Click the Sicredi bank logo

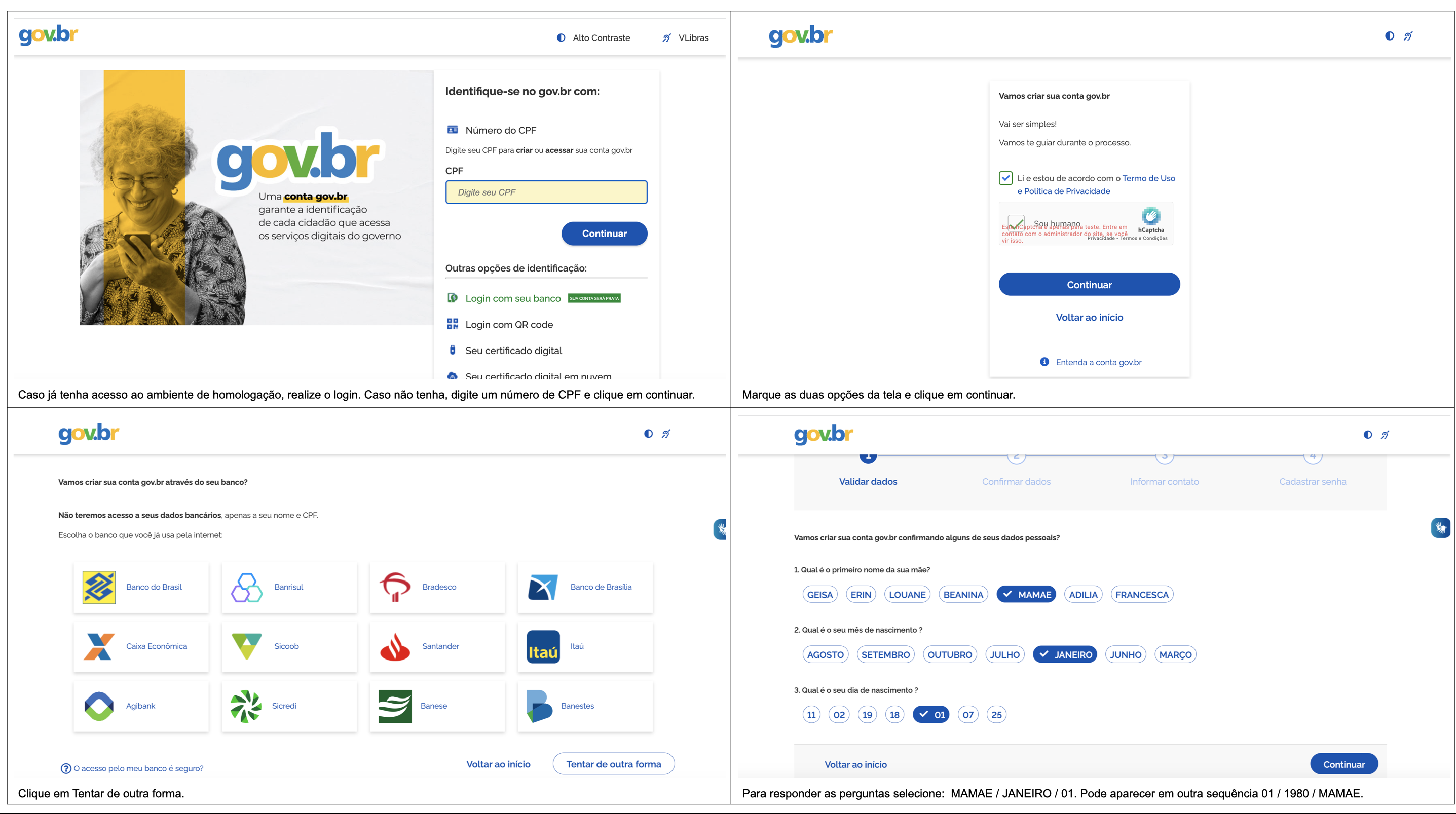click(x=247, y=706)
